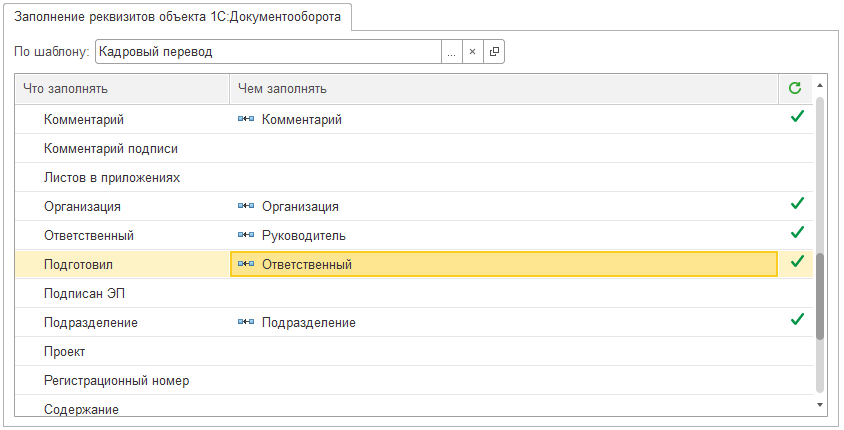Image resolution: width=844 pixels, height=430 pixels.
Task: Open the template in a separate window
Action: click(494, 52)
